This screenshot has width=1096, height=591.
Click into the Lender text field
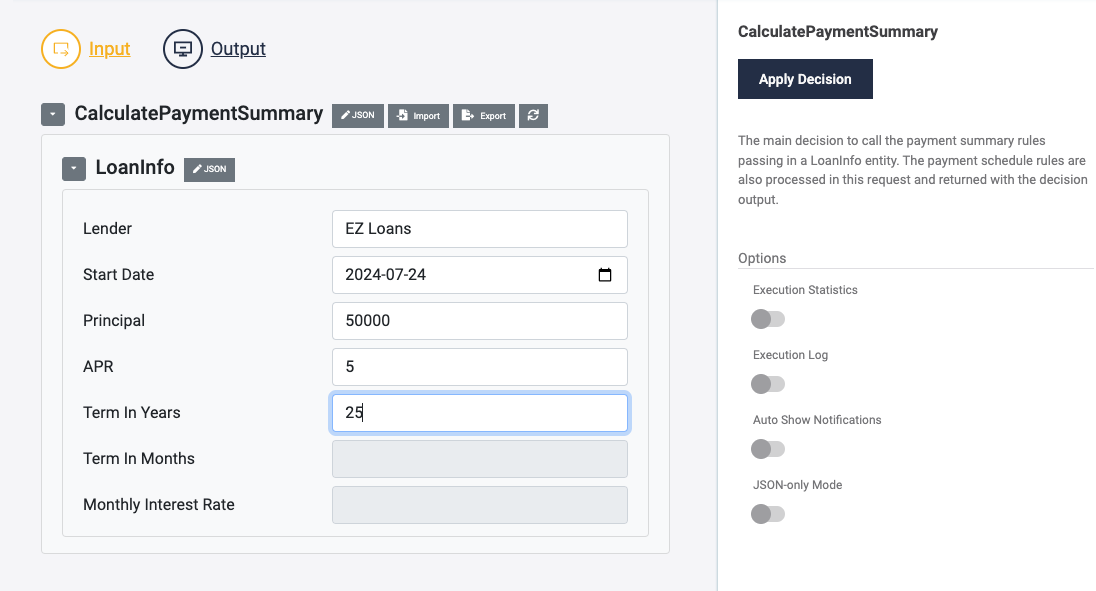pos(479,229)
